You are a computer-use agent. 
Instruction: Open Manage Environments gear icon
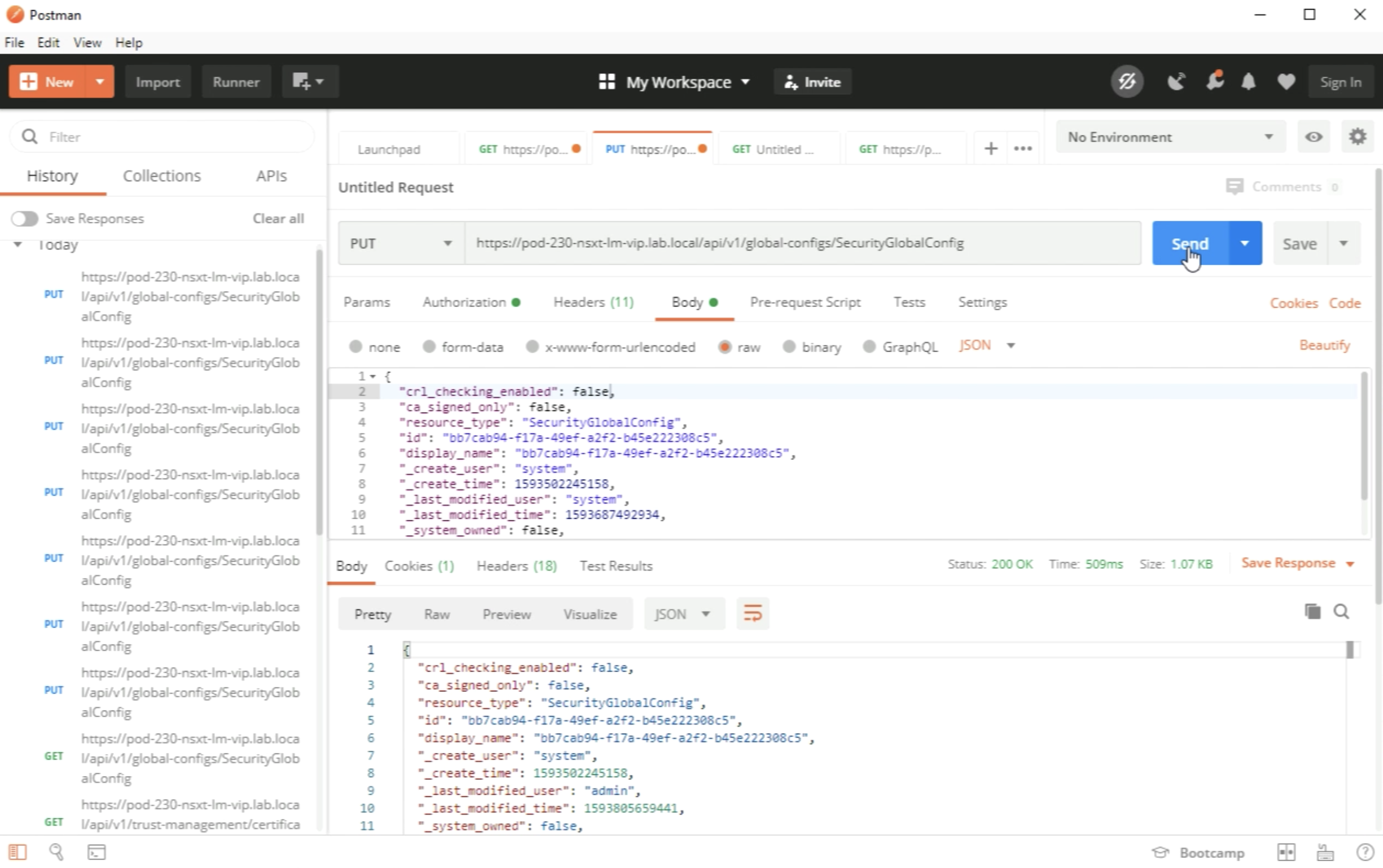pos(1357,137)
